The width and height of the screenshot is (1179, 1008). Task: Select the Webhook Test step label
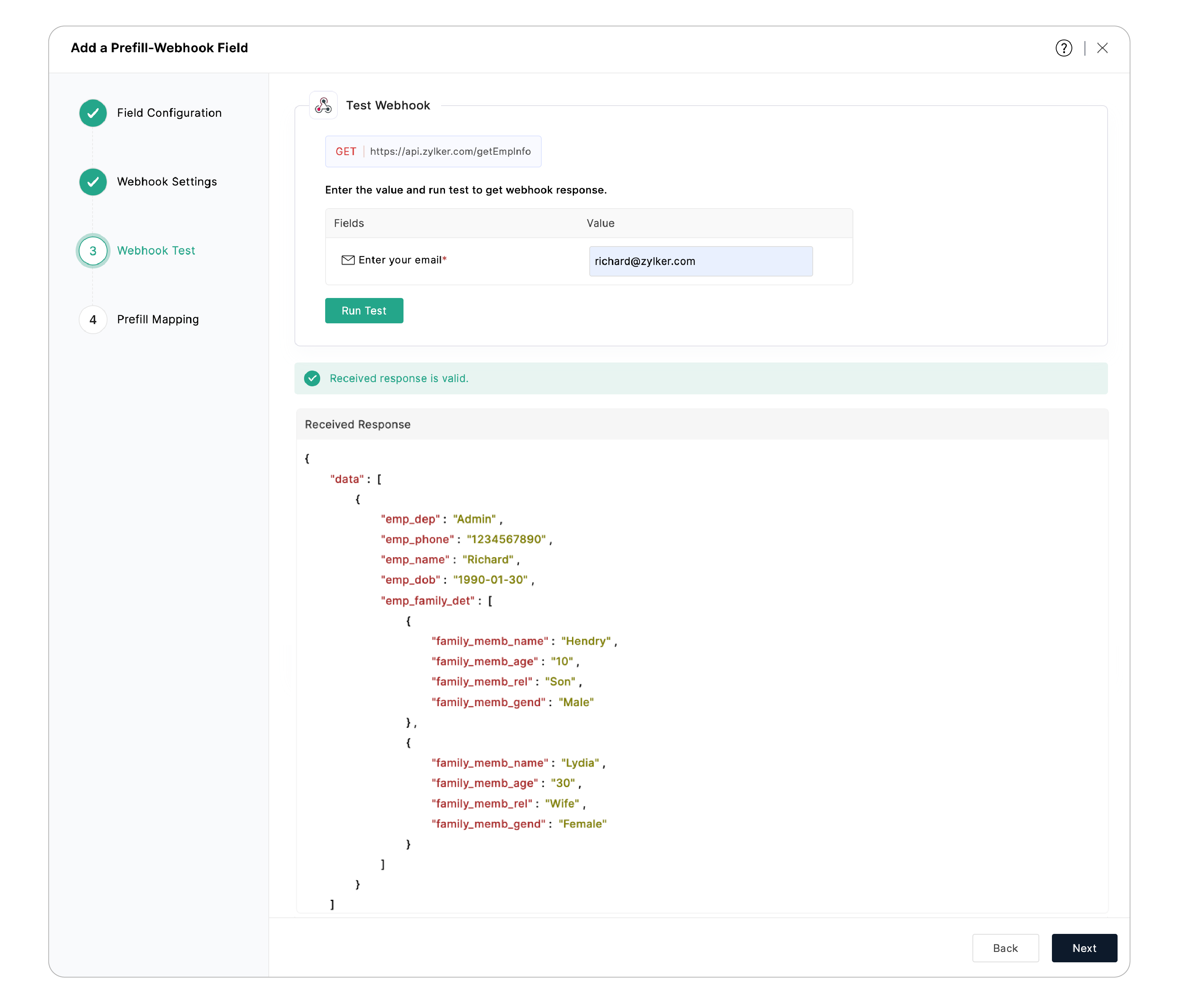pyautogui.click(x=156, y=250)
